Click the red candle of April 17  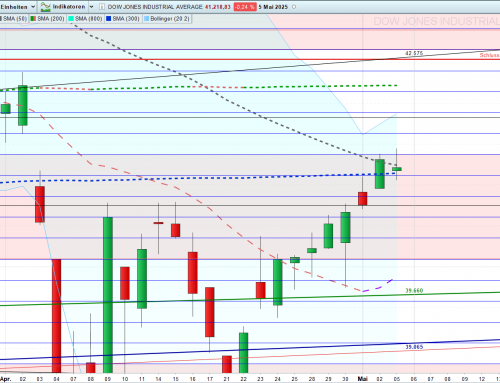pos(210,312)
